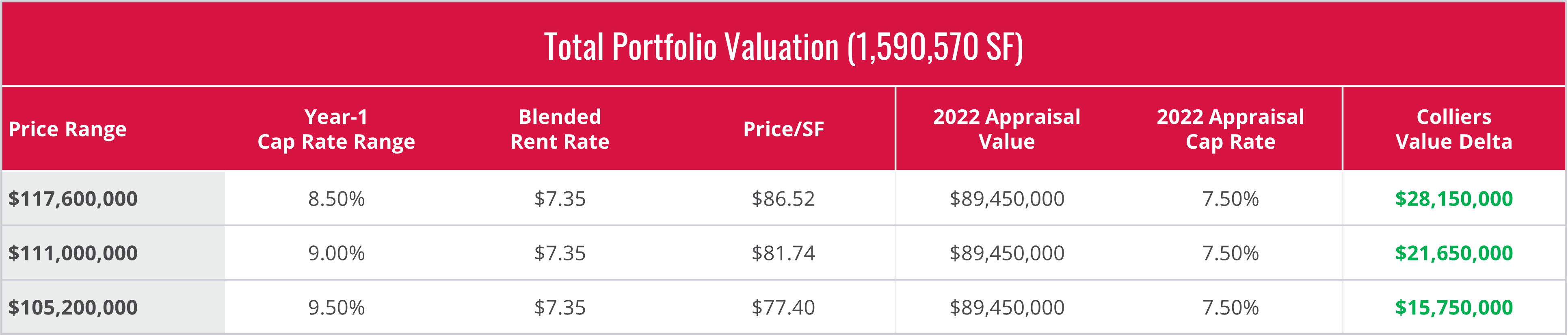
Task: Select the green $15,750,000 value delta
Action: click(x=1453, y=308)
